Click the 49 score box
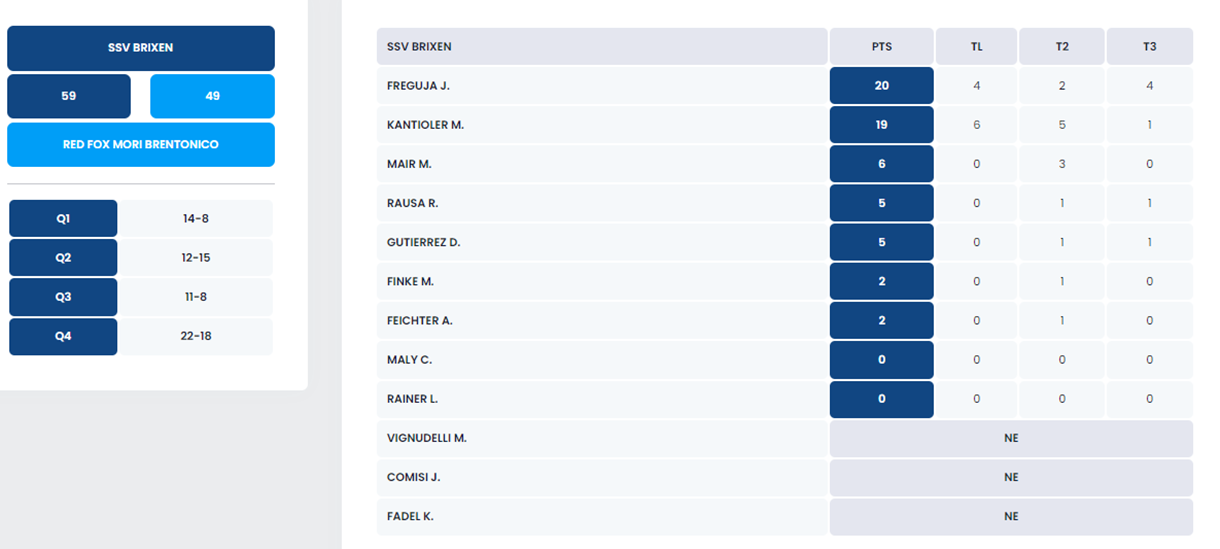This screenshot has height=549, width=1220. click(x=212, y=96)
